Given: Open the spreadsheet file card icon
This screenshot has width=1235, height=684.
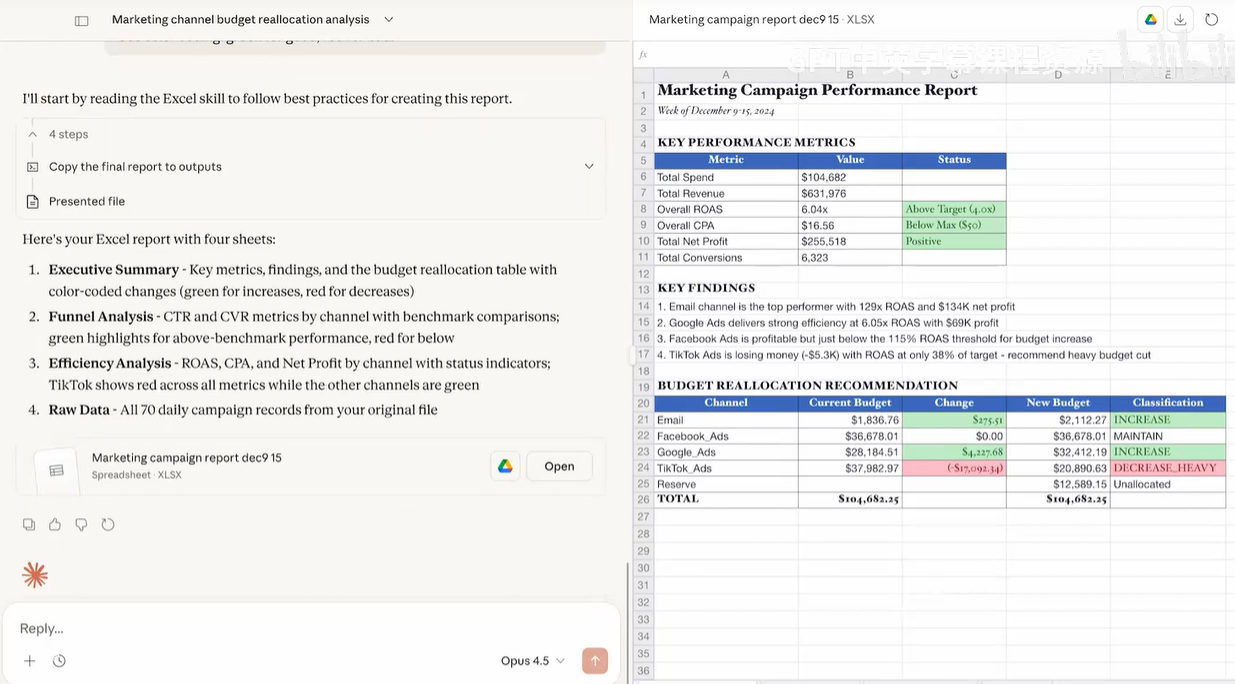Looking at the screenshot, I should pos(56,470).
